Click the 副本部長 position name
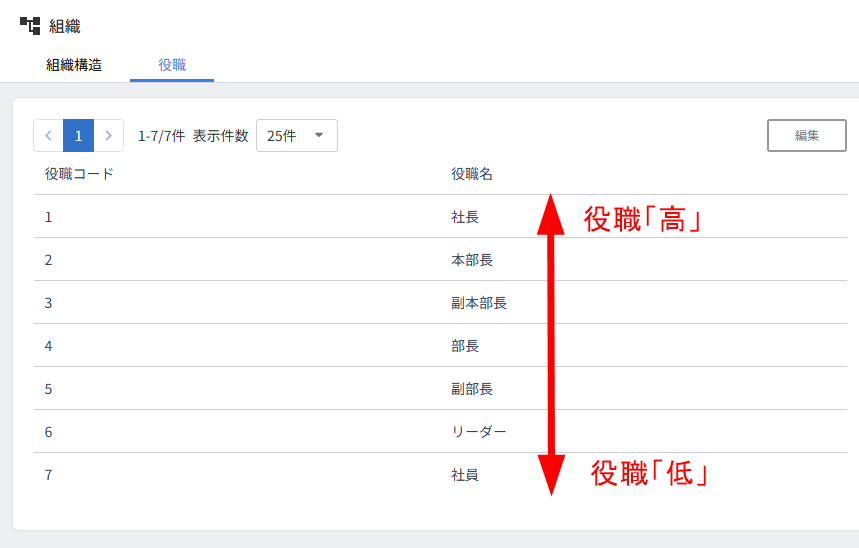Viewport: 859px width, 548px height. point(479,303)
